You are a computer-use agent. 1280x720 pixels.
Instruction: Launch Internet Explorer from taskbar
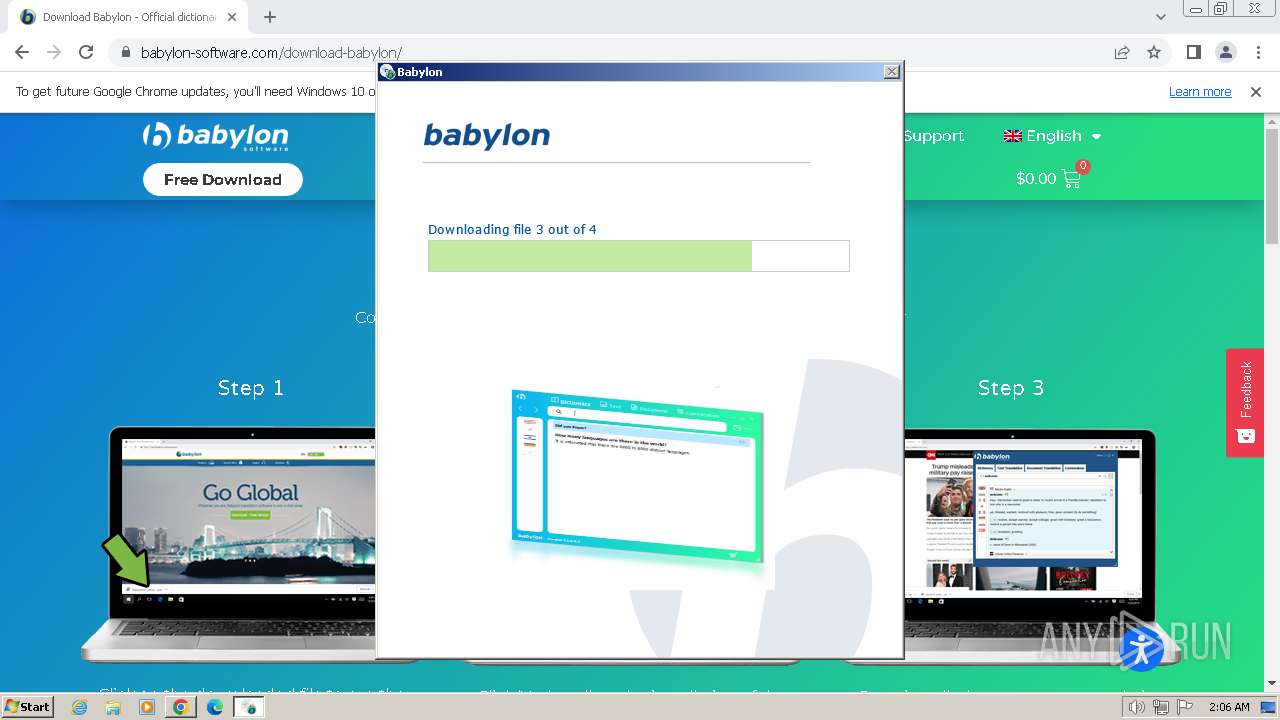[x=80, y=707]
